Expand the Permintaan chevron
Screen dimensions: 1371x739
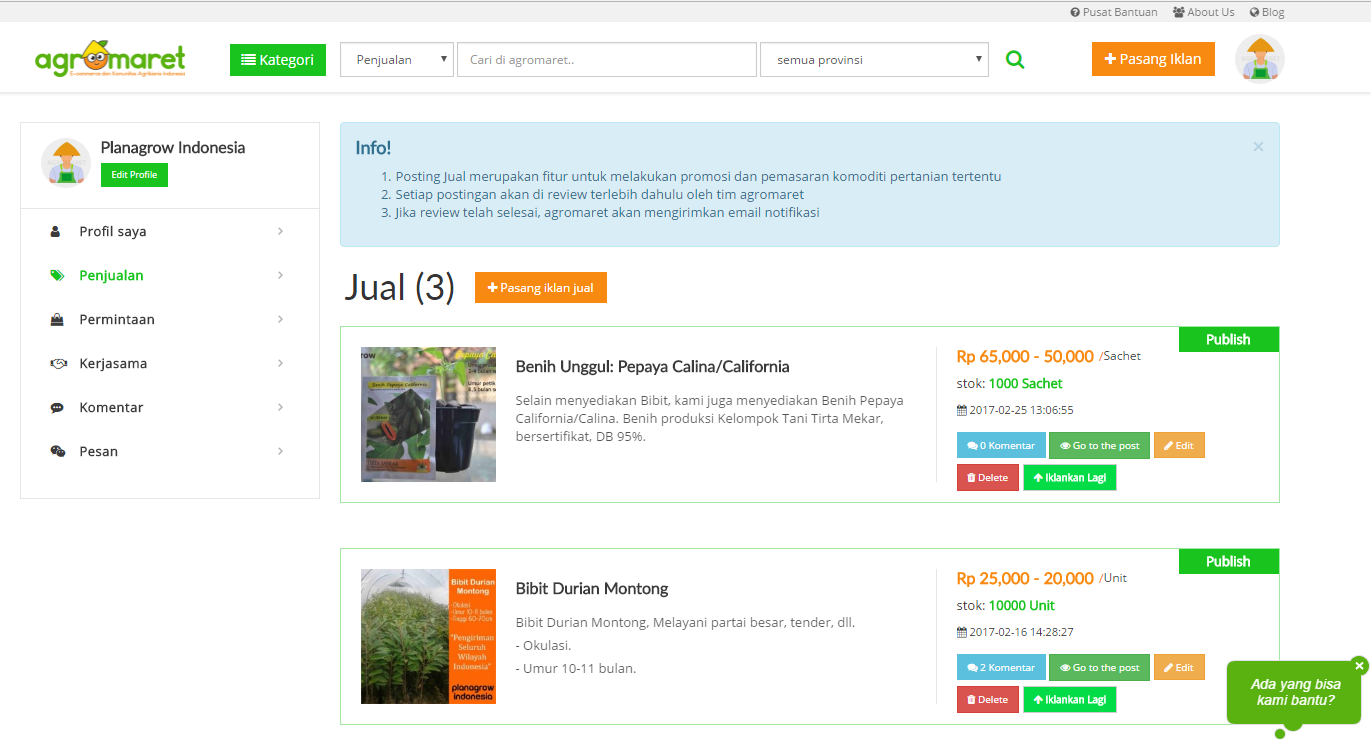tap(281, 320)
